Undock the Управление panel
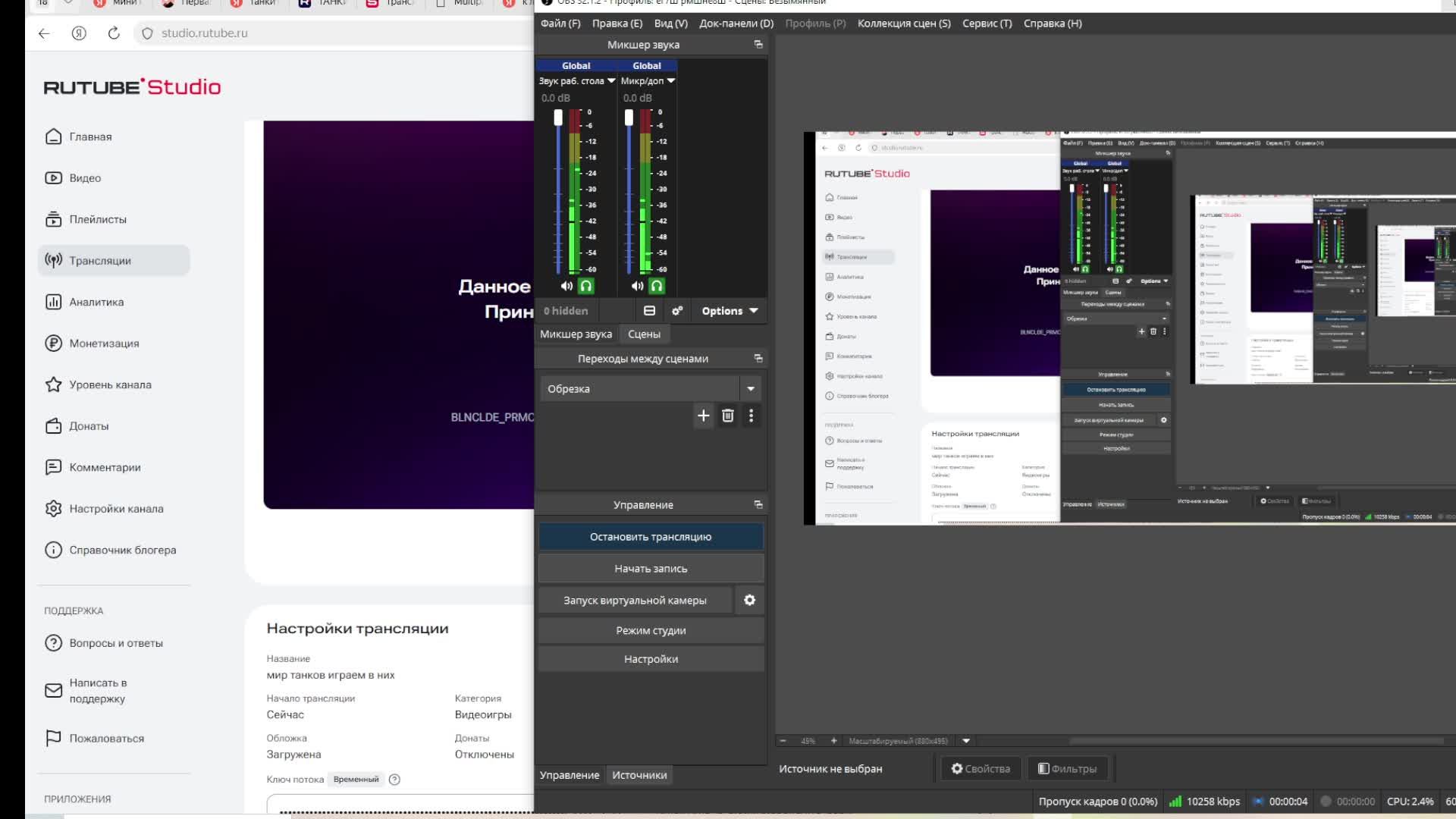 (758, 505)
